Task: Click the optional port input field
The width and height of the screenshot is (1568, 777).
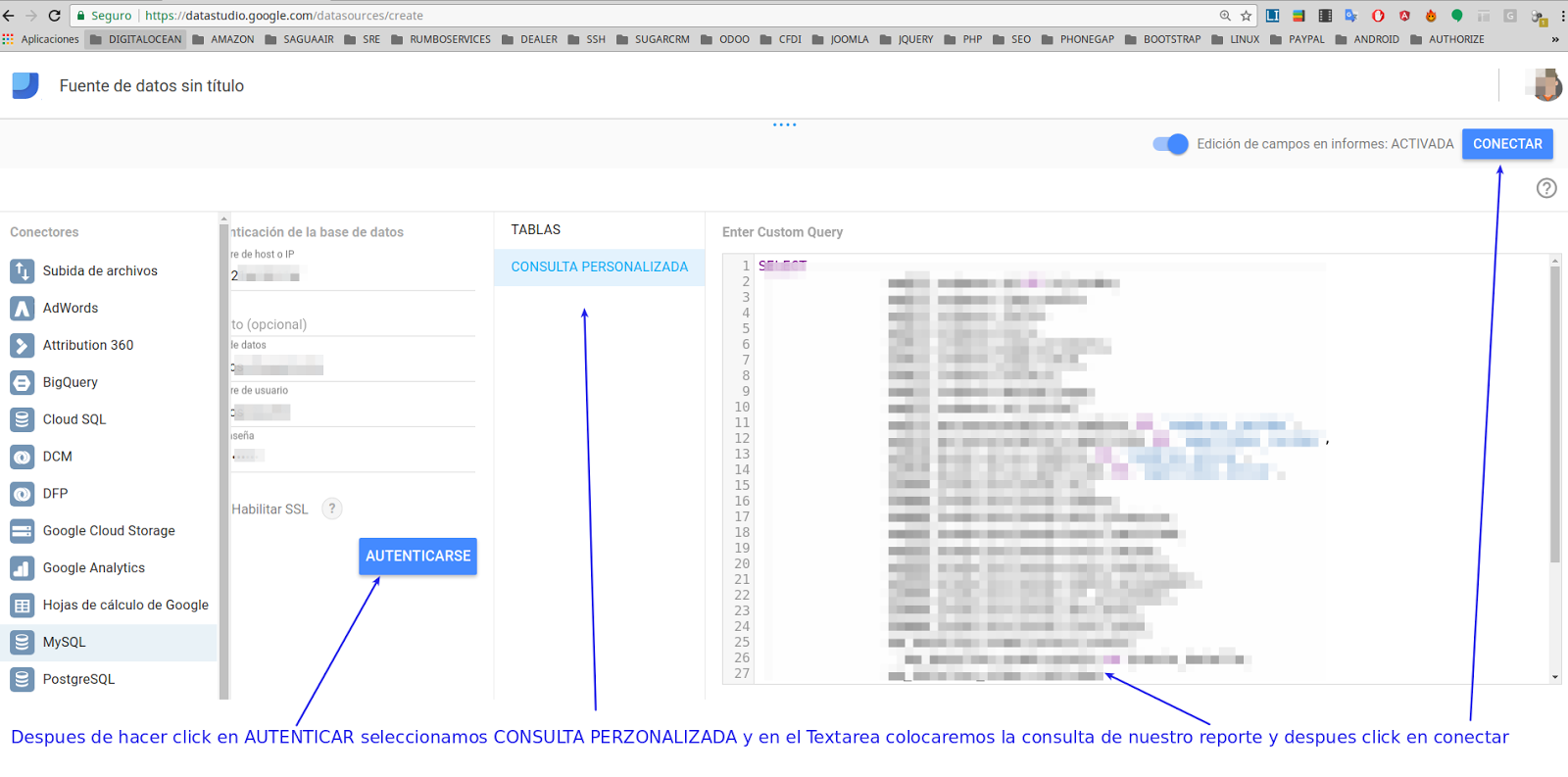Action: click(353, 324)
